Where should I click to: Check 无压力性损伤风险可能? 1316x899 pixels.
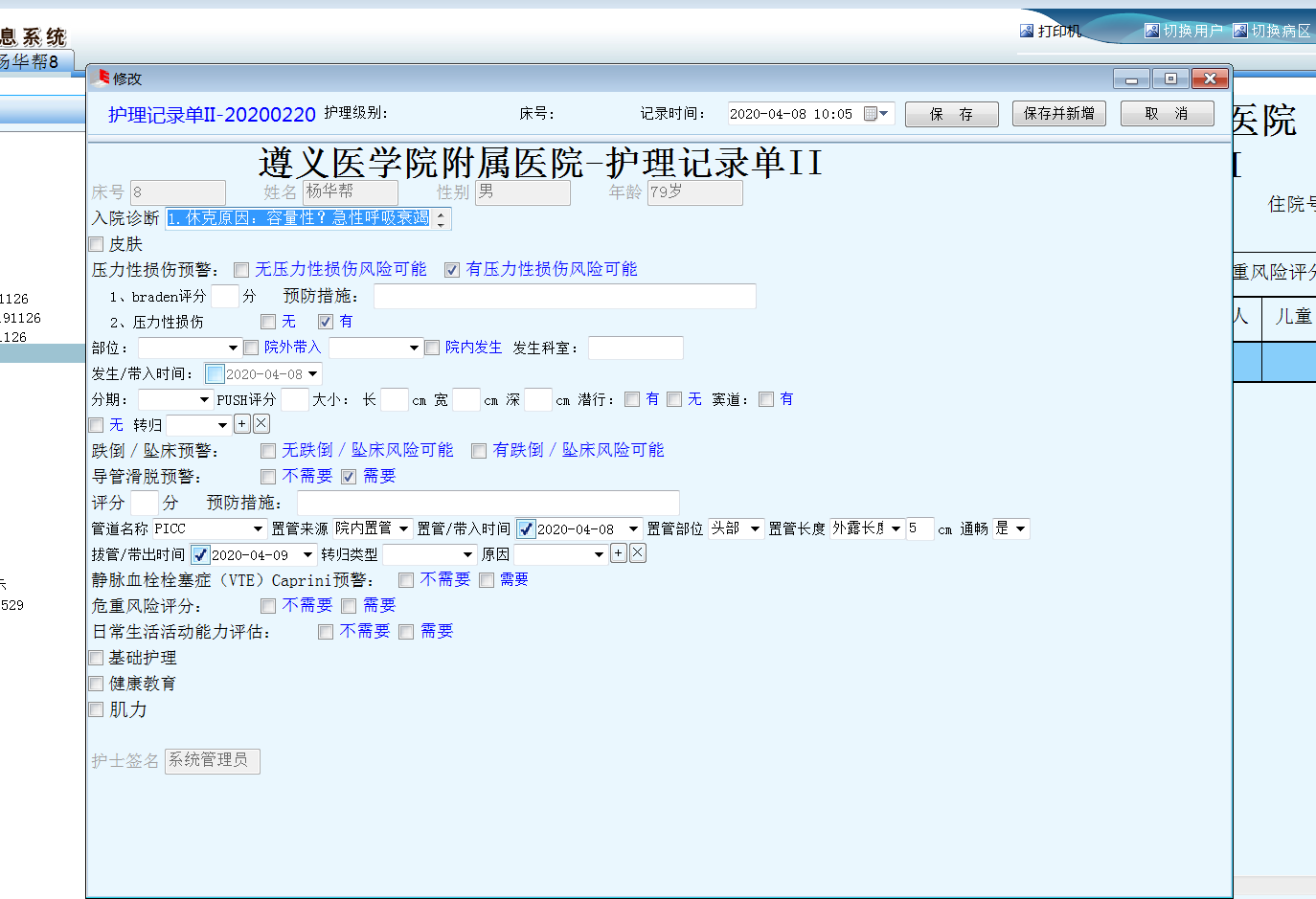pos(241,270)
